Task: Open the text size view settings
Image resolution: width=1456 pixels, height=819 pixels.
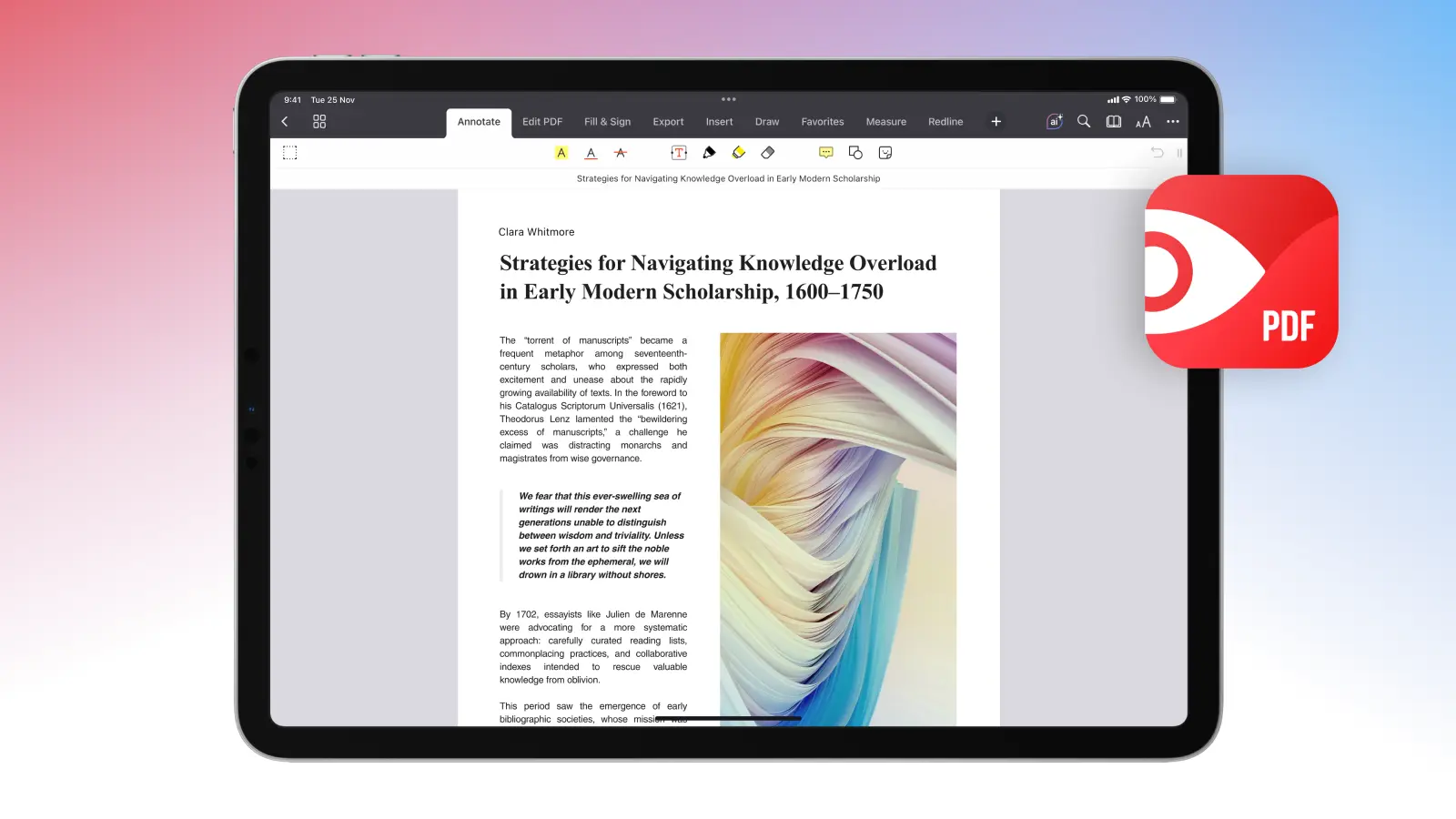Action: click(1143, 122)
